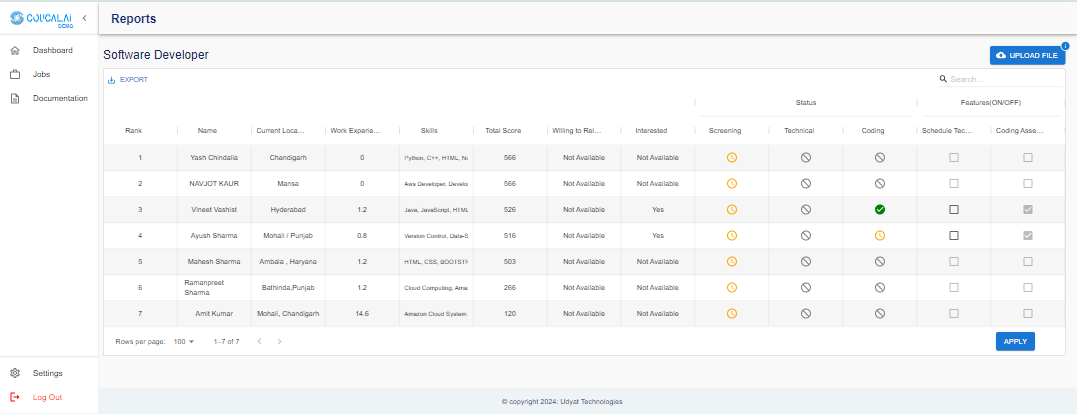Open the rows per page dropdown

coord(184,341)
